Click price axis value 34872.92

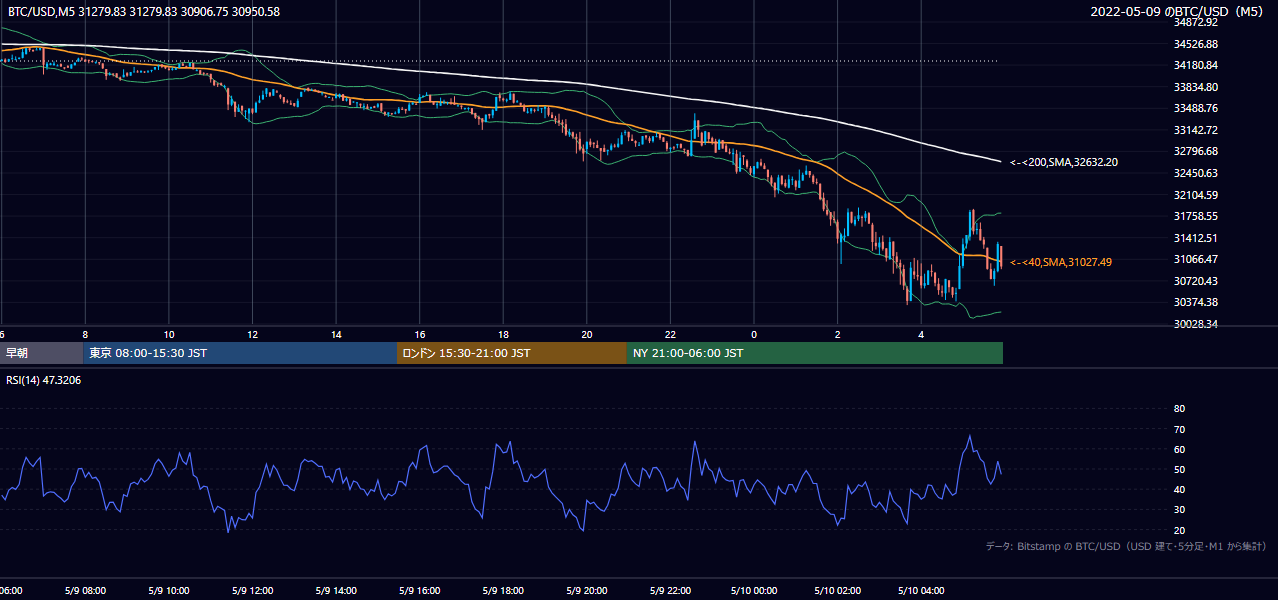click(1195, 22)
